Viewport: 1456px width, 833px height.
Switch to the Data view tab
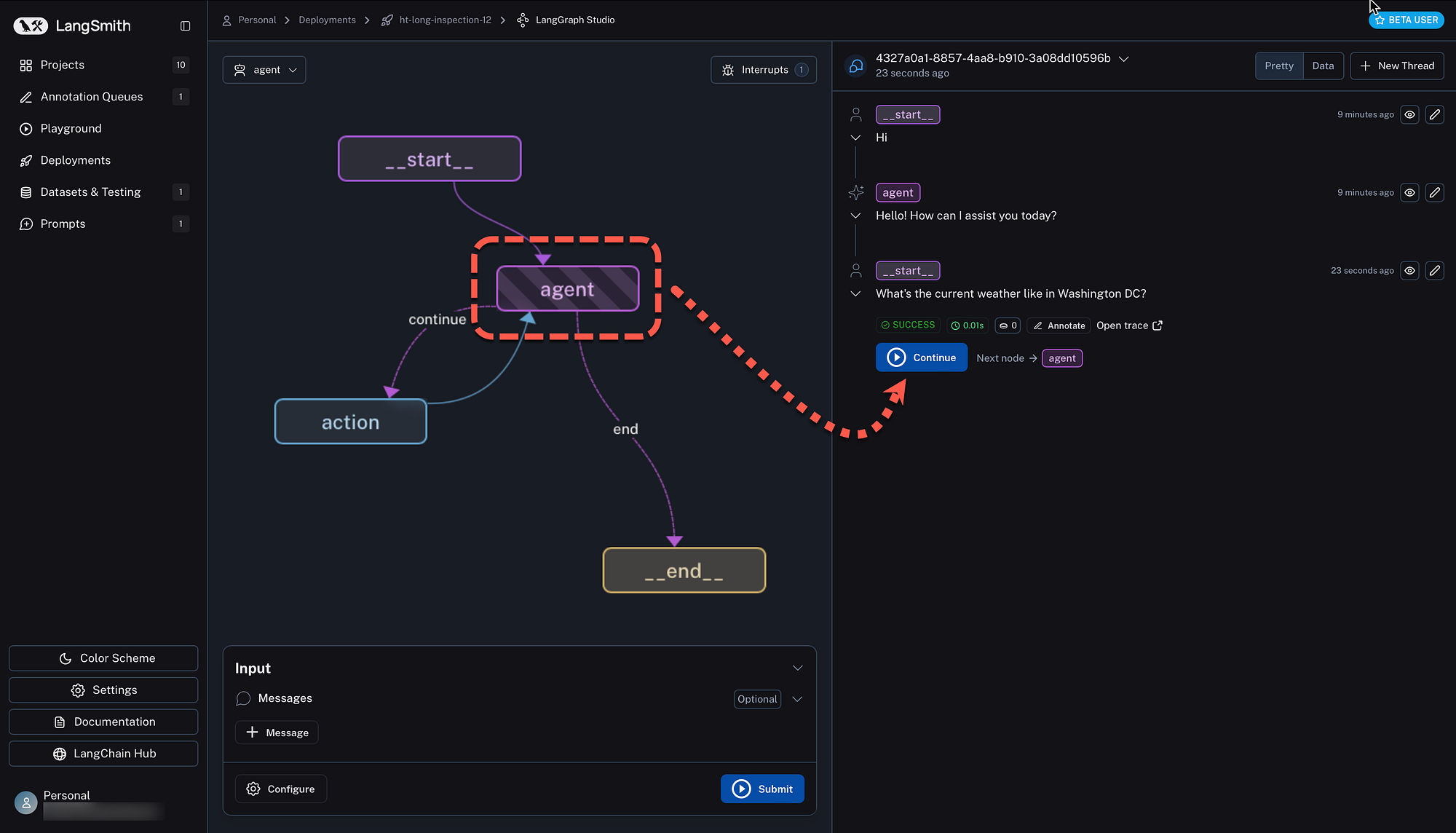(x=1323, y=66)
